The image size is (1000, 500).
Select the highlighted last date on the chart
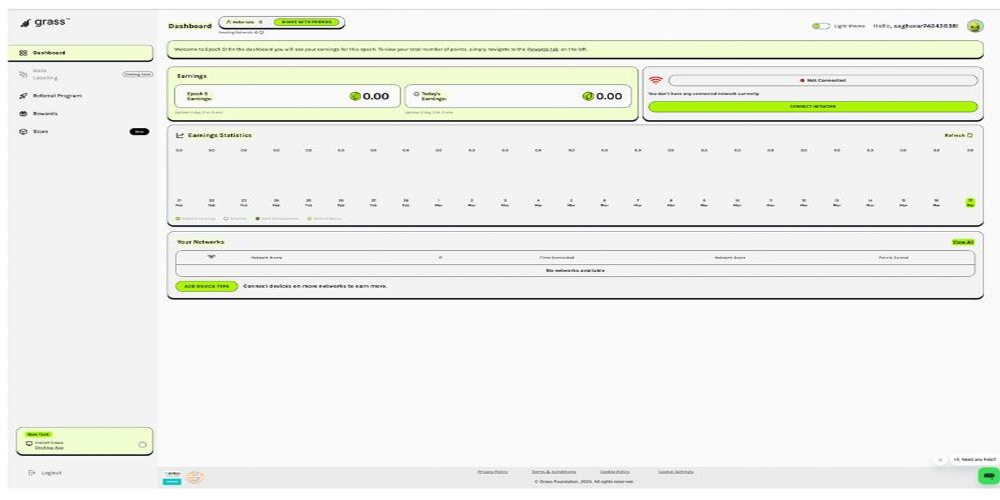pyautogui.click(x=969, y=201)
